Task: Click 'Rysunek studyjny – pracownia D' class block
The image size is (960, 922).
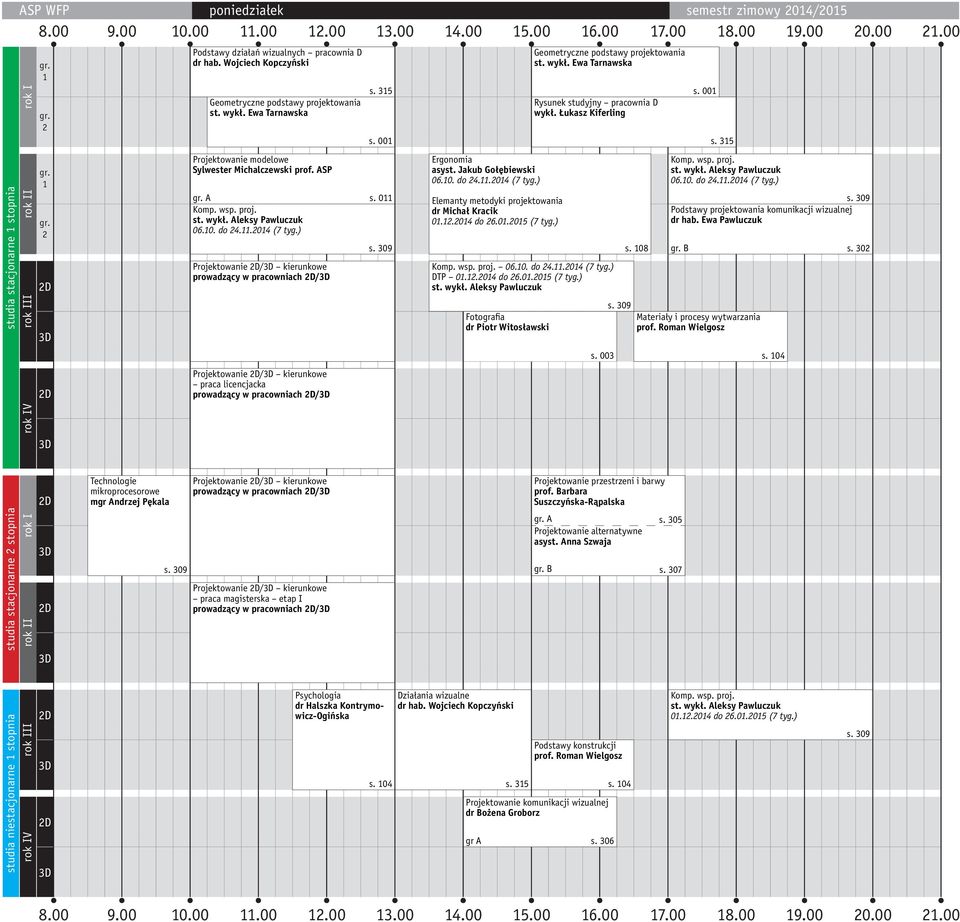Action: [633, 122]
